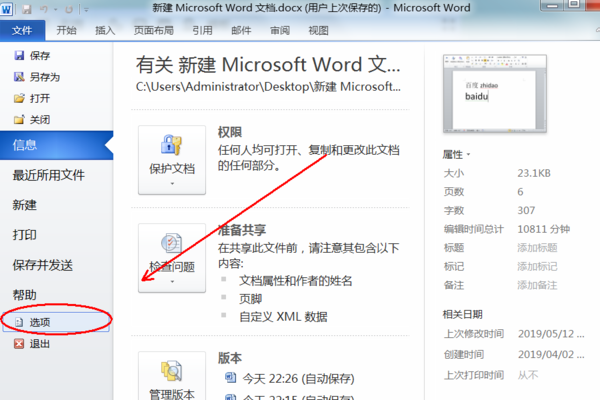Open the 选项 settings entry

(56, 322)
